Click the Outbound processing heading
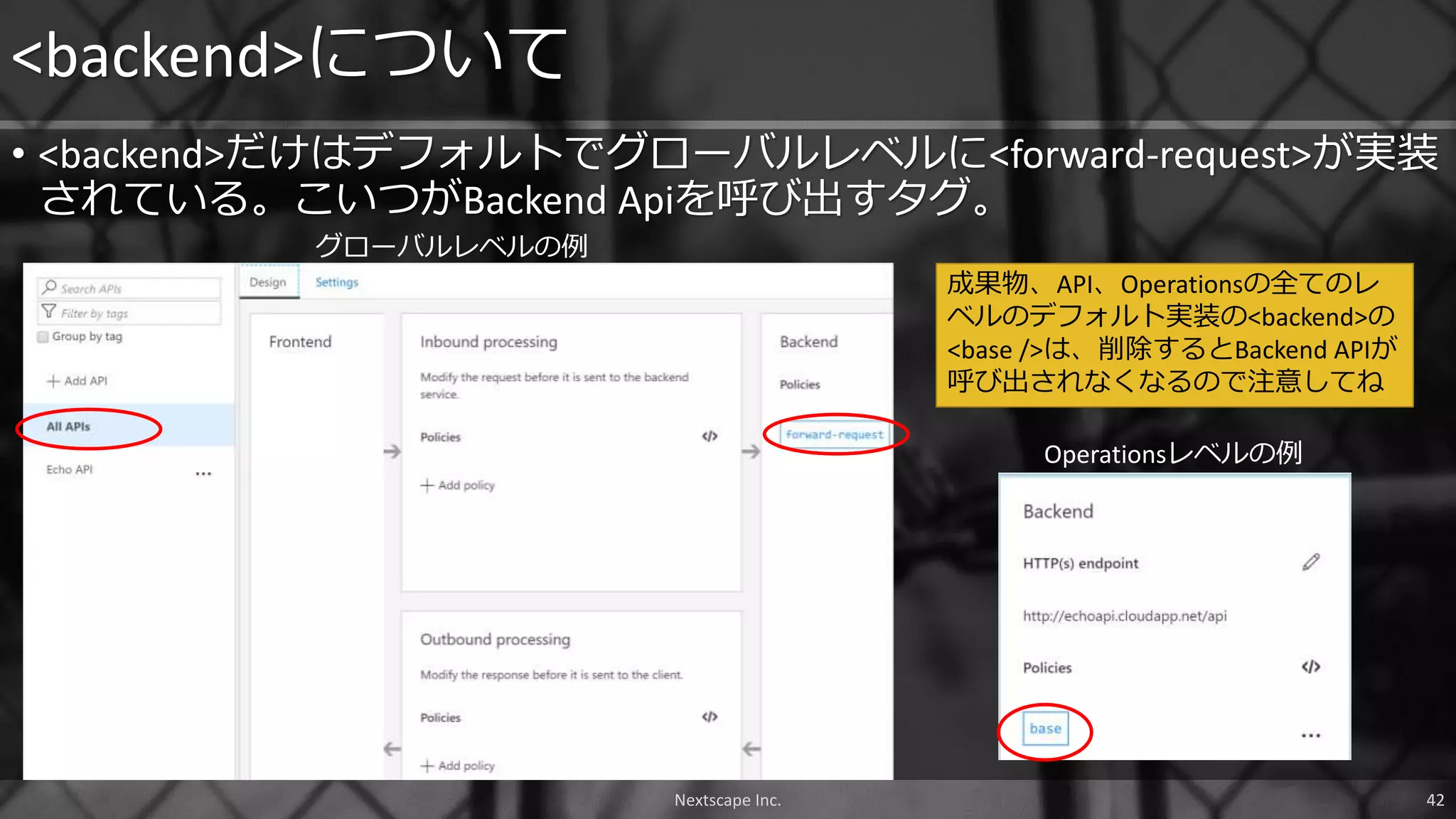 [495, 639]
